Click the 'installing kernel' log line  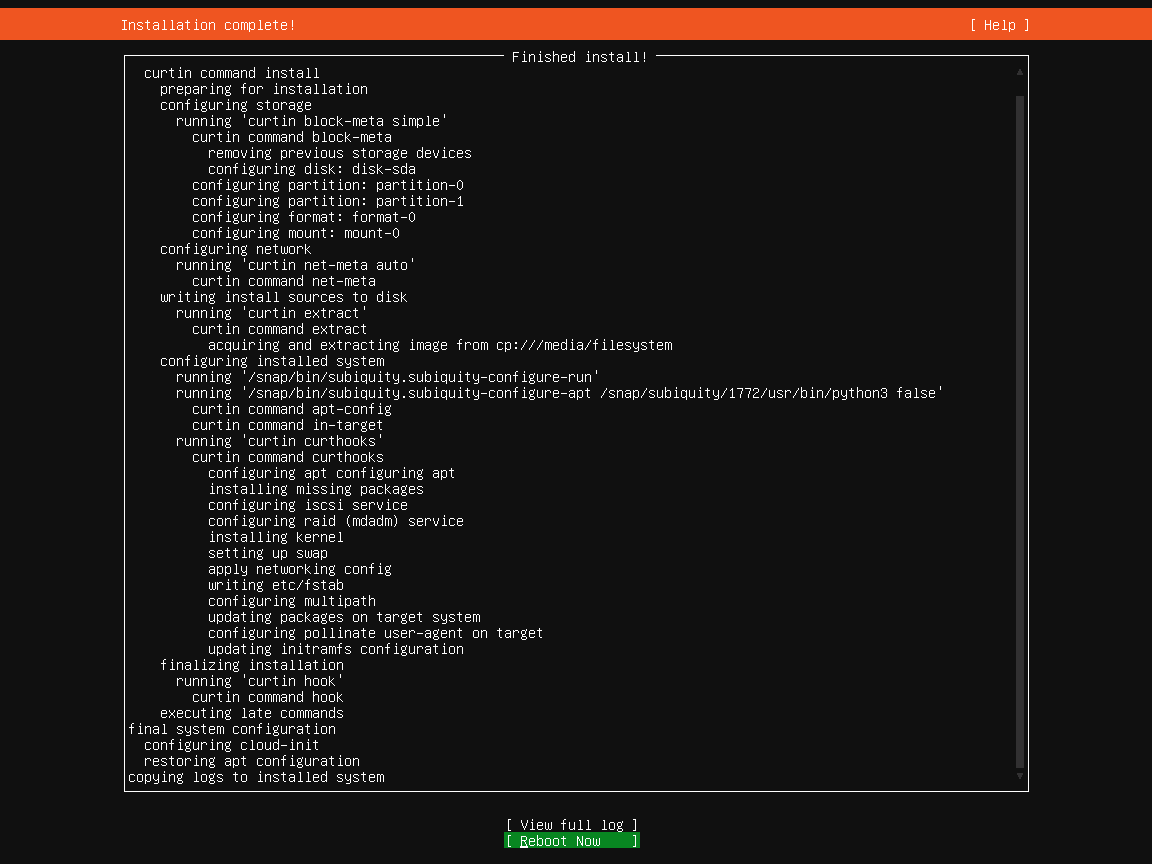pyautogui.click(x=276, y=537)
